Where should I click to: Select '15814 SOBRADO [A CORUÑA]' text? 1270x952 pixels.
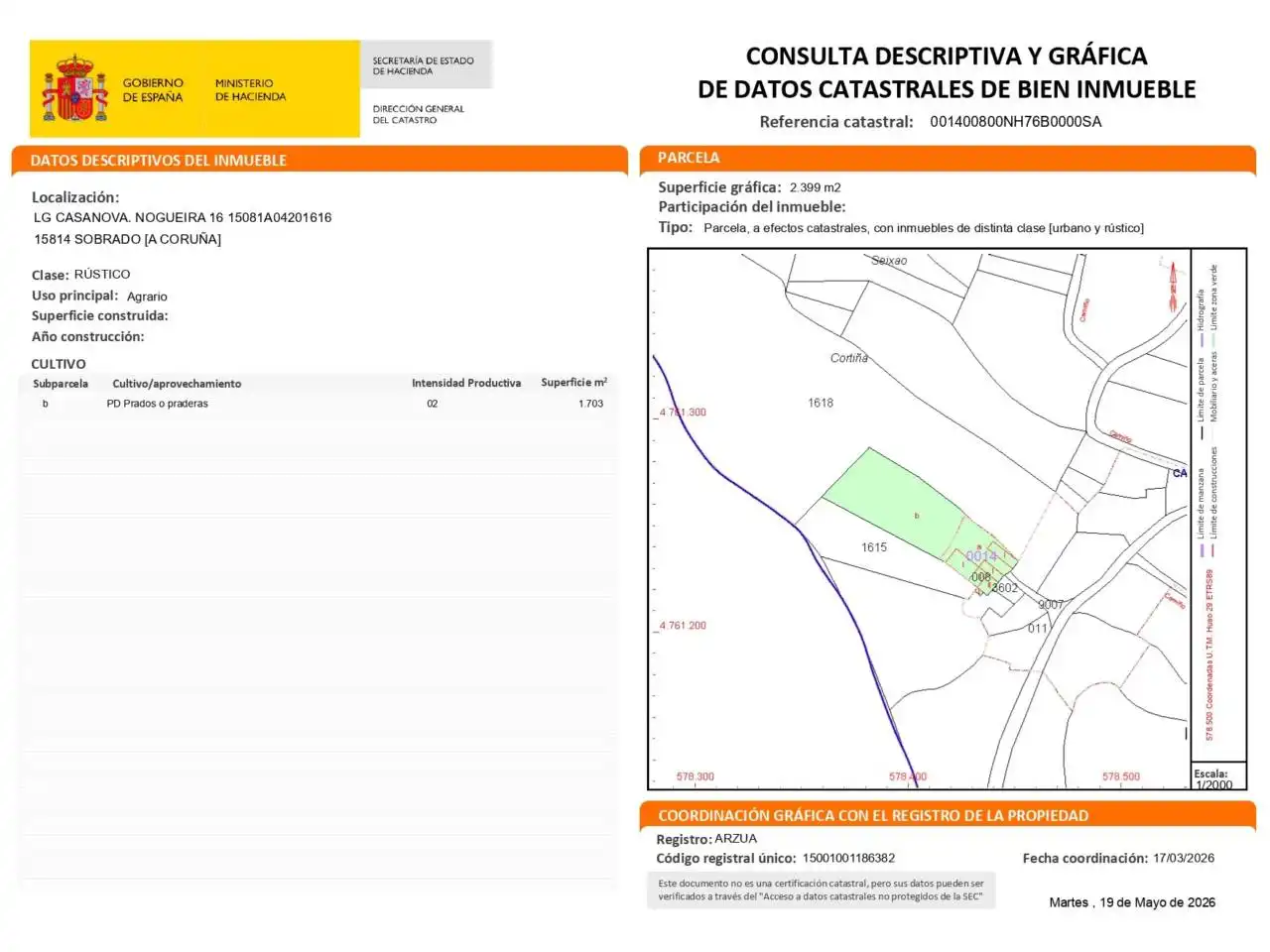pos(127,239)
